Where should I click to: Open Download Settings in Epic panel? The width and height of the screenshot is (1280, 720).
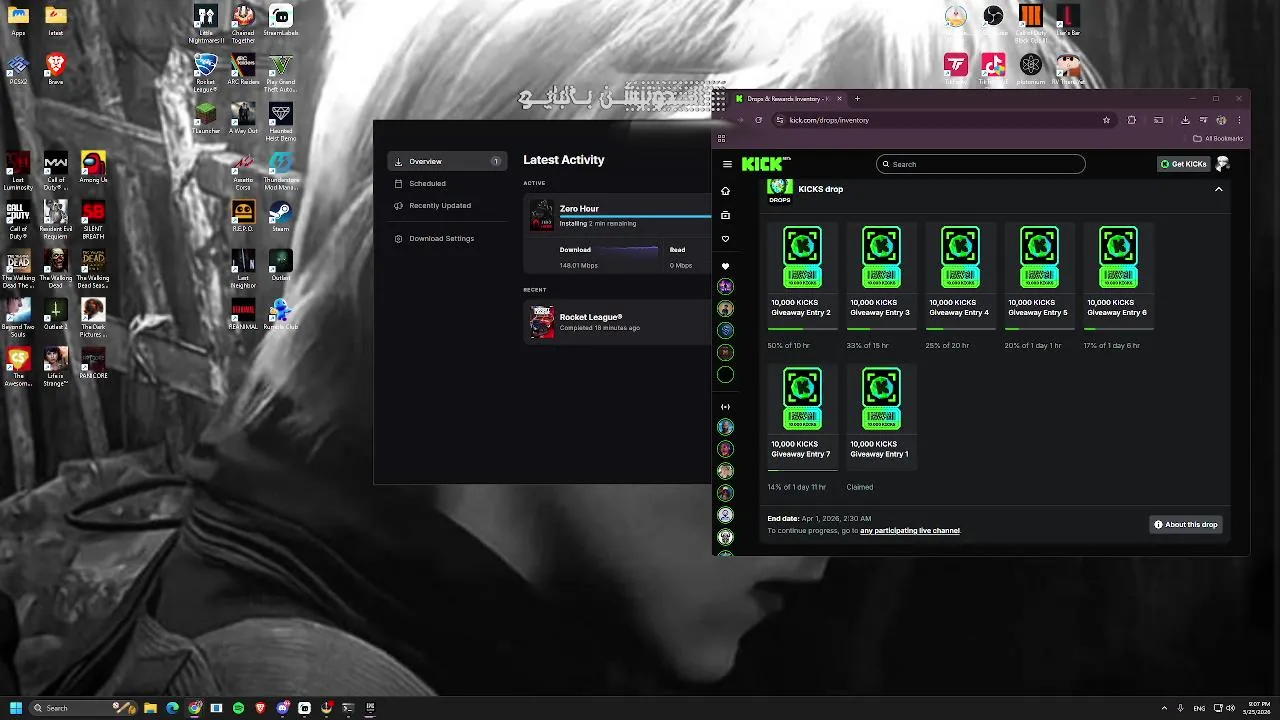click(x=448, y=238)
